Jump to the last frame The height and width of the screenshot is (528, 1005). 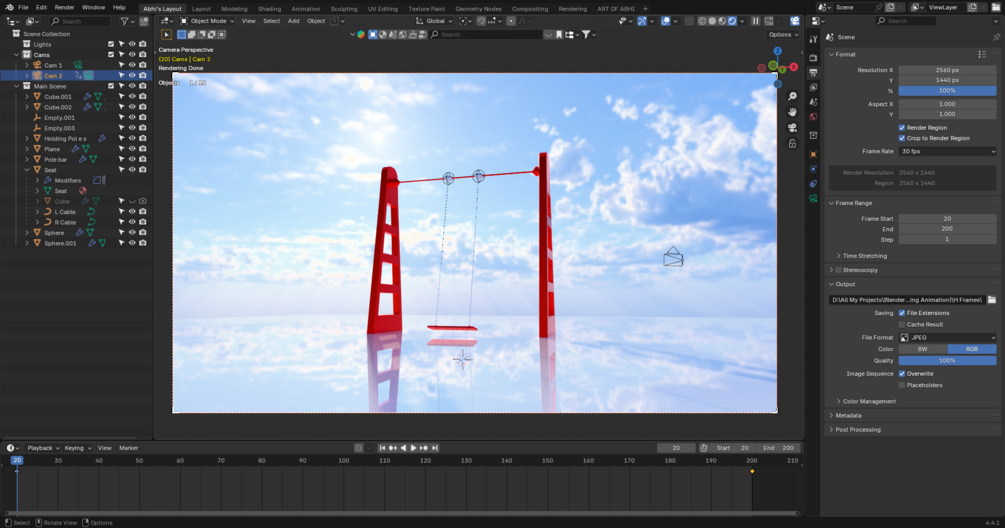435,448
